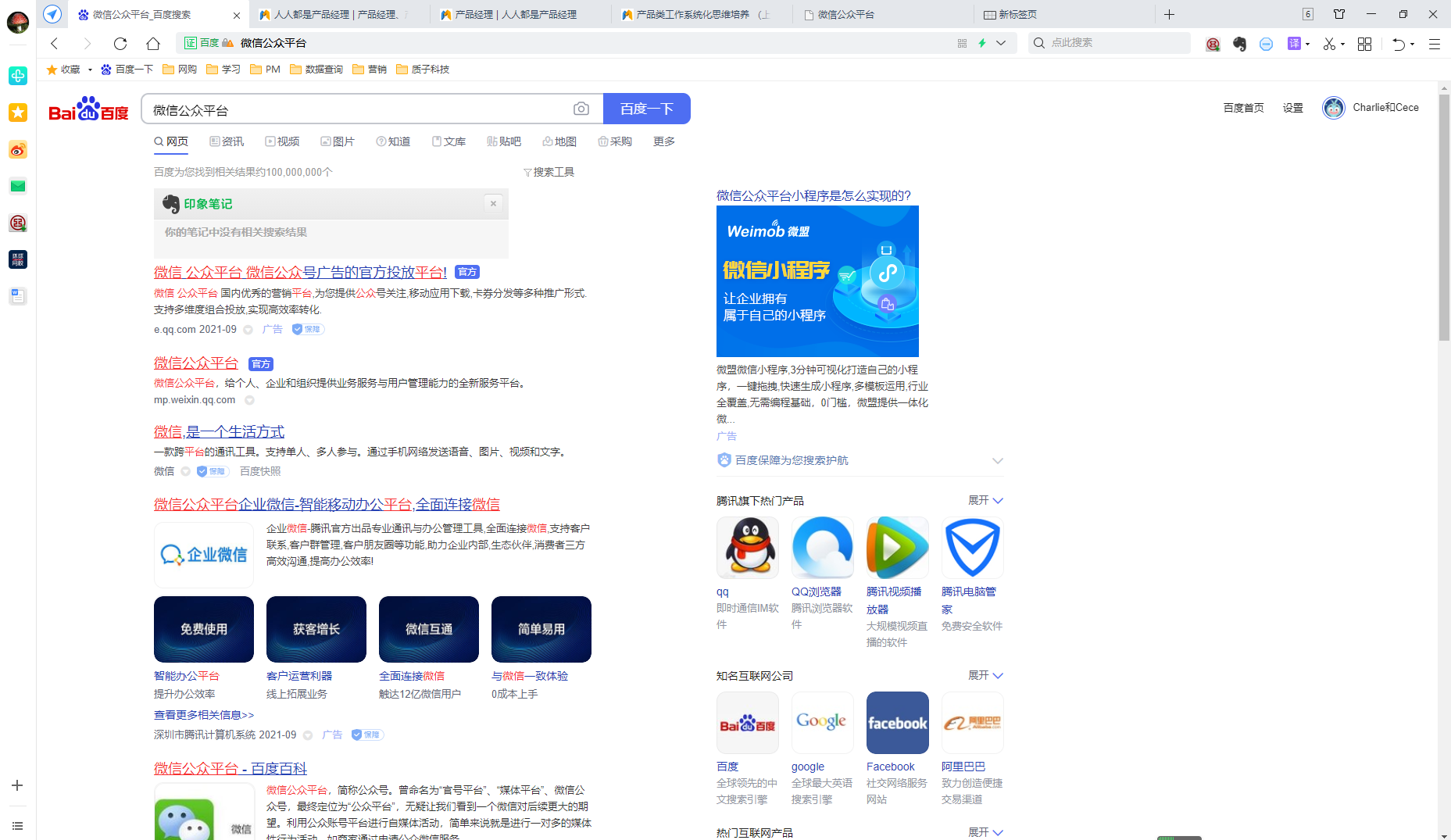Image resolution: width=1451 pixels, height=840 pixels.
Task: Open the Facebook company thumbnail
Action: [898, 723]
